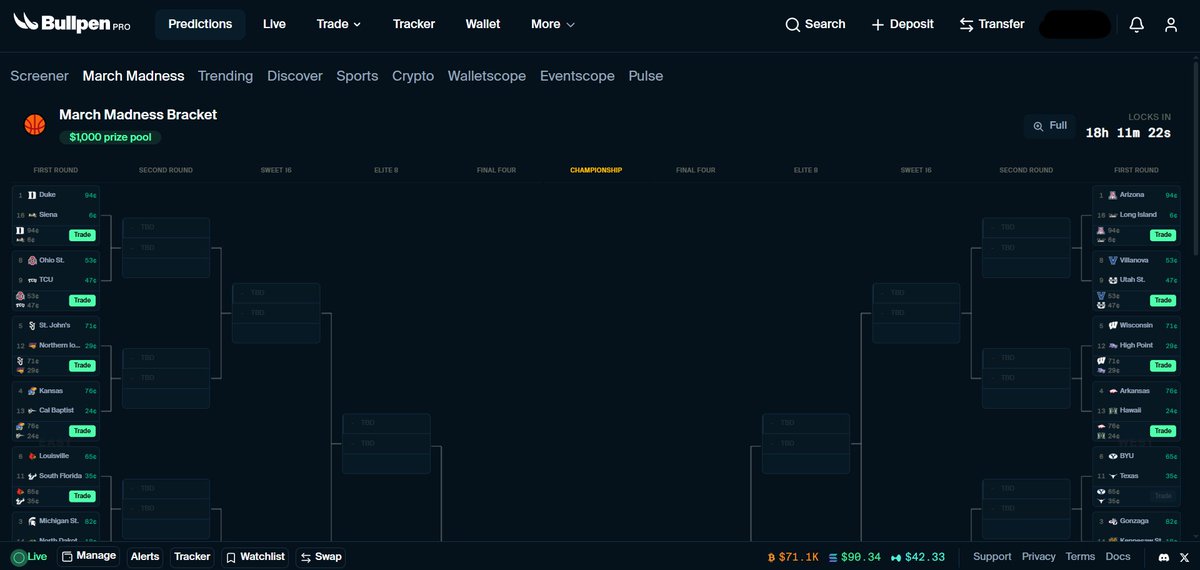Open Swap in the bottom bar
The width and height of the screenshot is (1200, 570).
[x=320, y=556]
